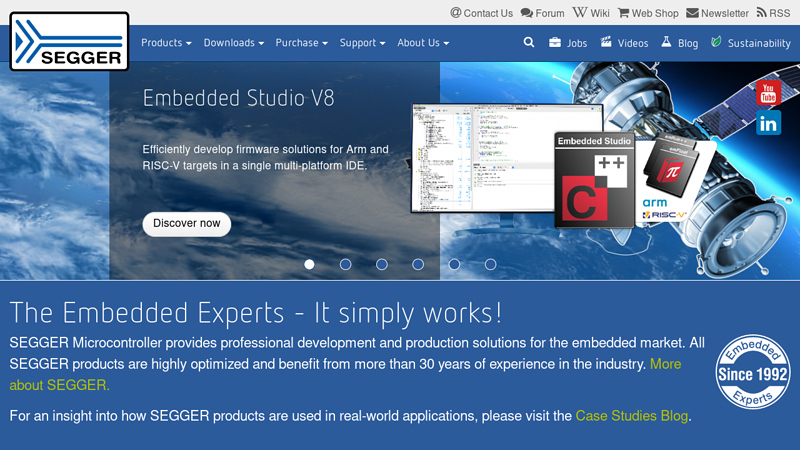
Task: Click the emFloat pi chip image
Action: click(671, 172)
